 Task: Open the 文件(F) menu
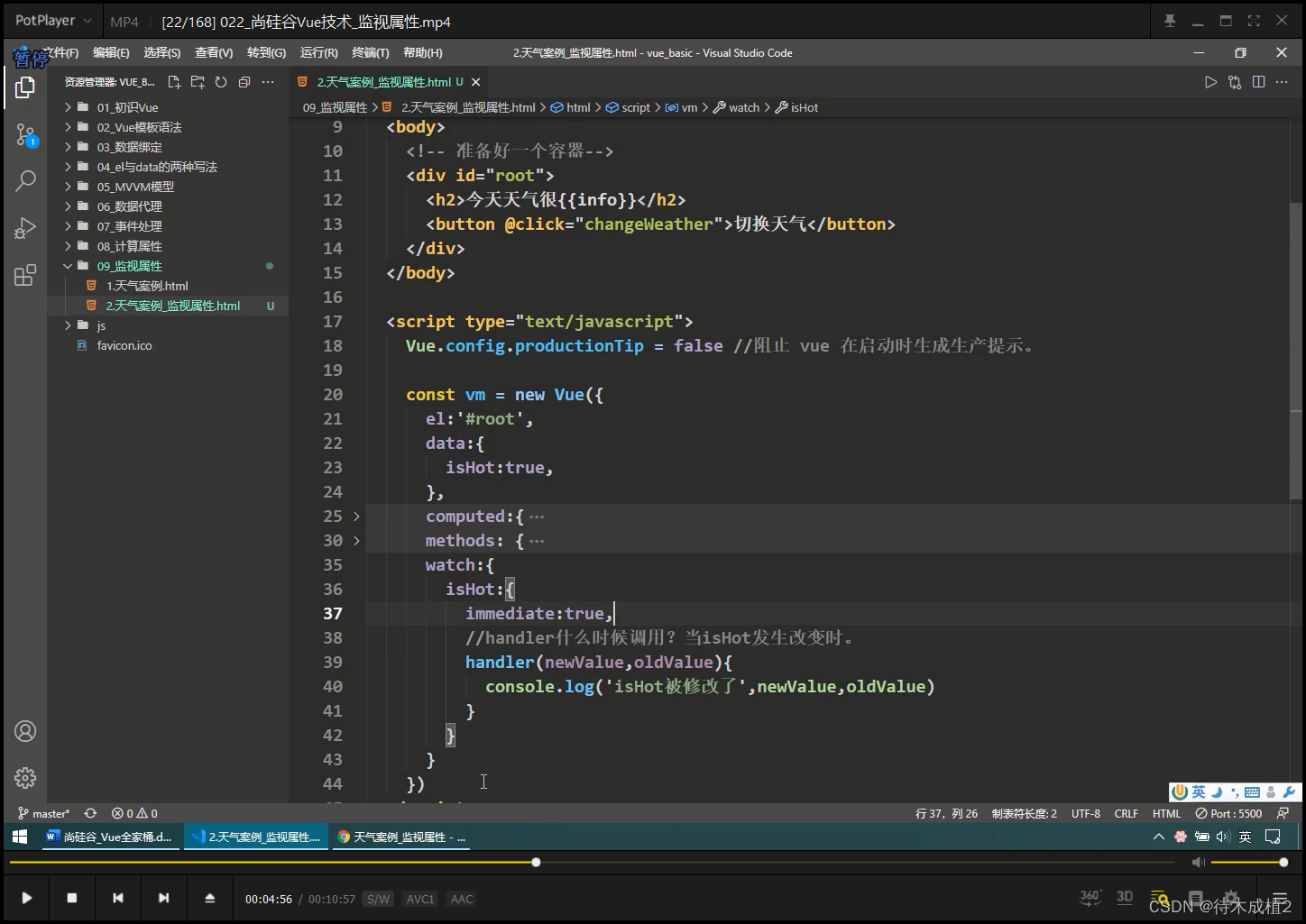(x=60, y=53)
